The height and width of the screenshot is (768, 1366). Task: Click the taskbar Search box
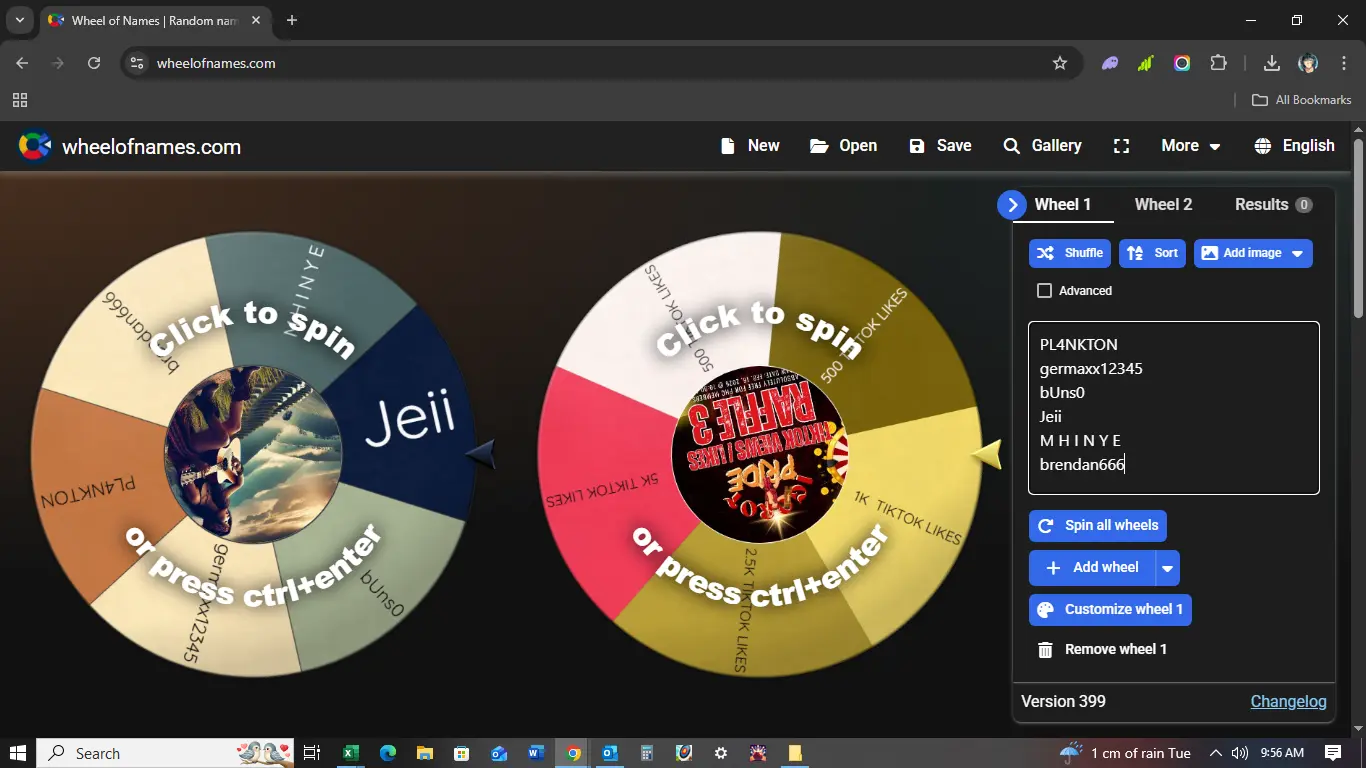(166, 753)
